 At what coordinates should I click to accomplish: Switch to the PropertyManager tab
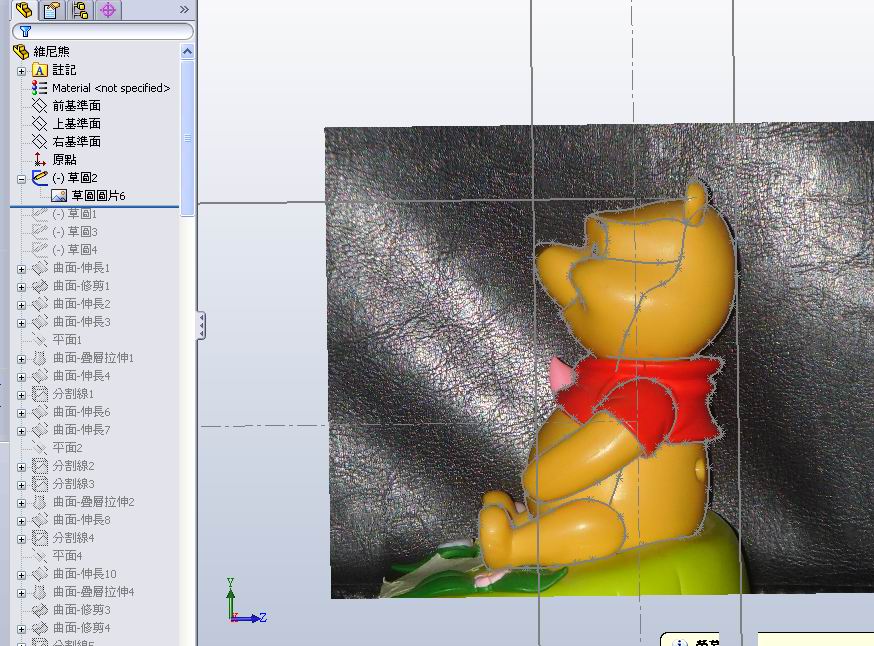click(x=49, y=10)
